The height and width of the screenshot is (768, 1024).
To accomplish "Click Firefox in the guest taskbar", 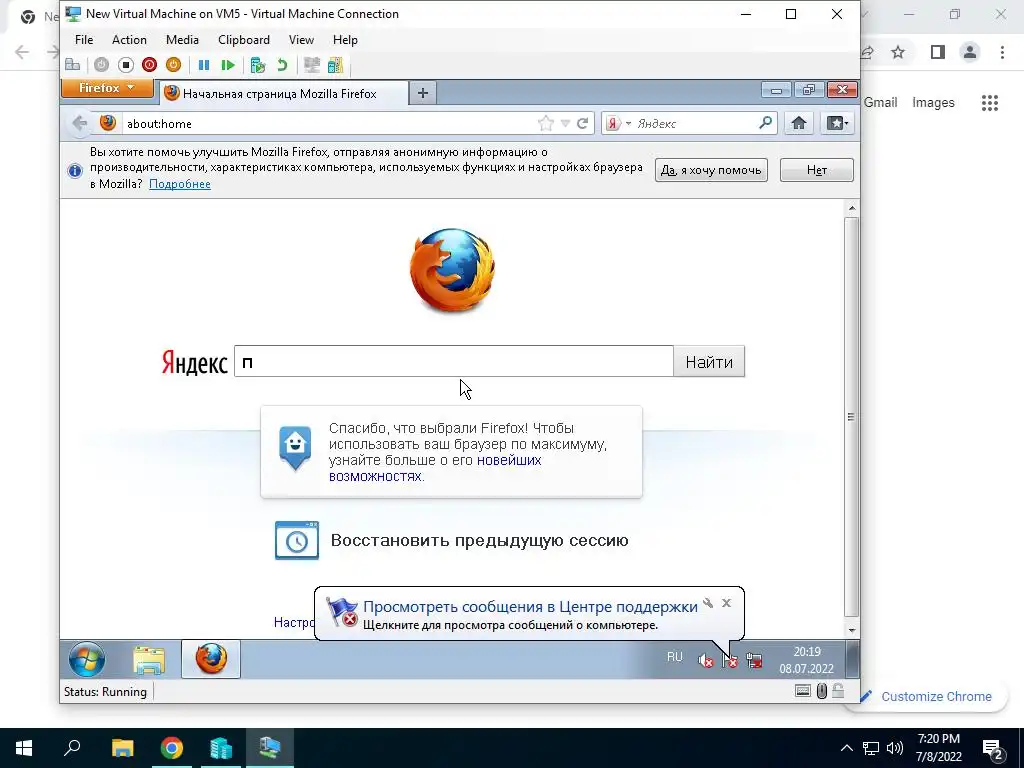I will pyautogui.click(x=211, y=659).
